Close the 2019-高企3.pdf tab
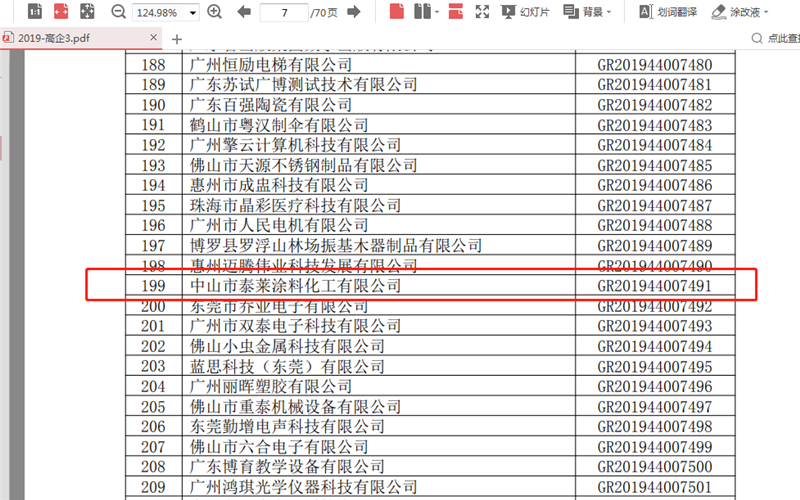 (x=154, y=38)
